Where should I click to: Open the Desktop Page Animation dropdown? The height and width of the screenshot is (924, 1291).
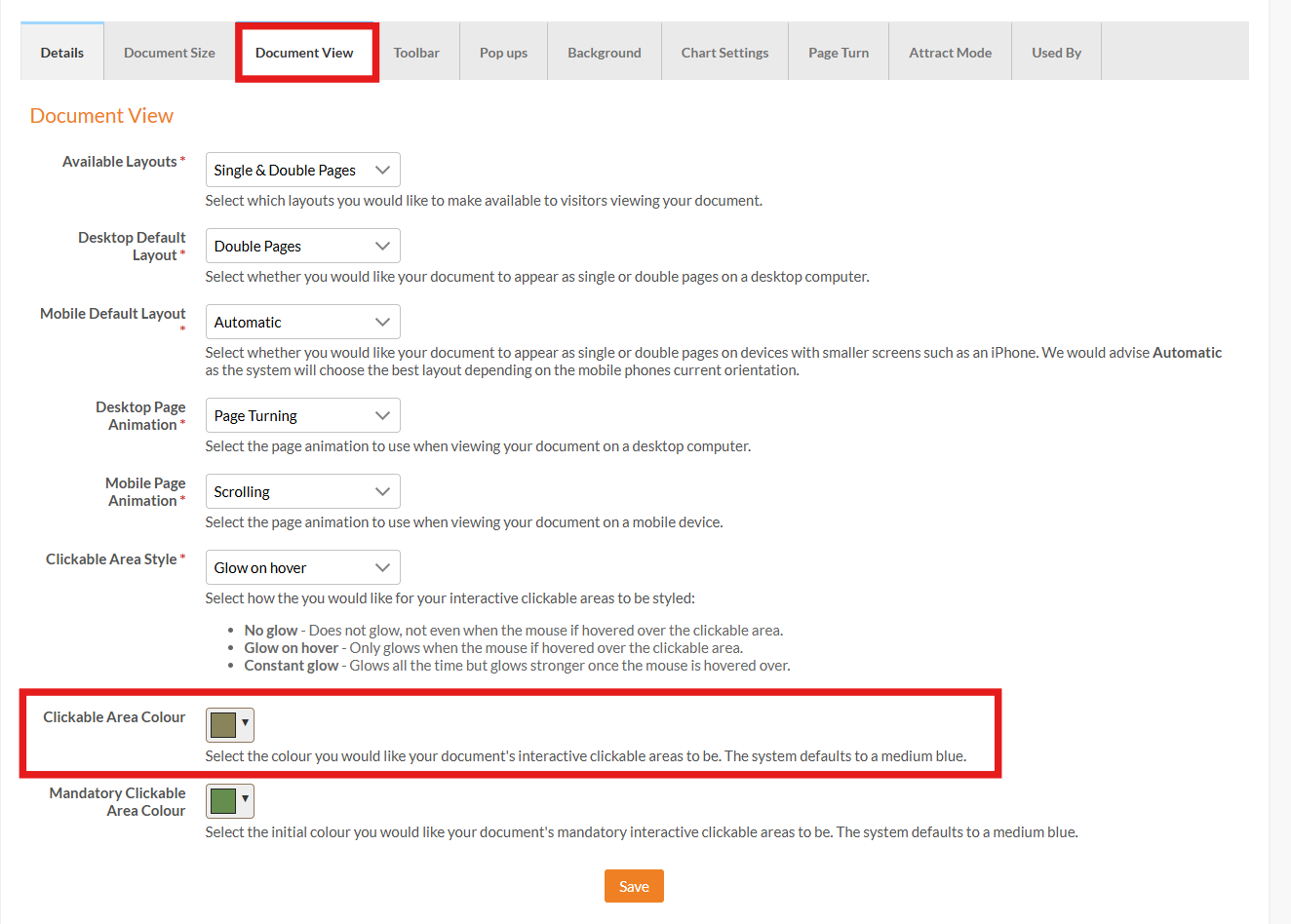[x=302, y=415]
